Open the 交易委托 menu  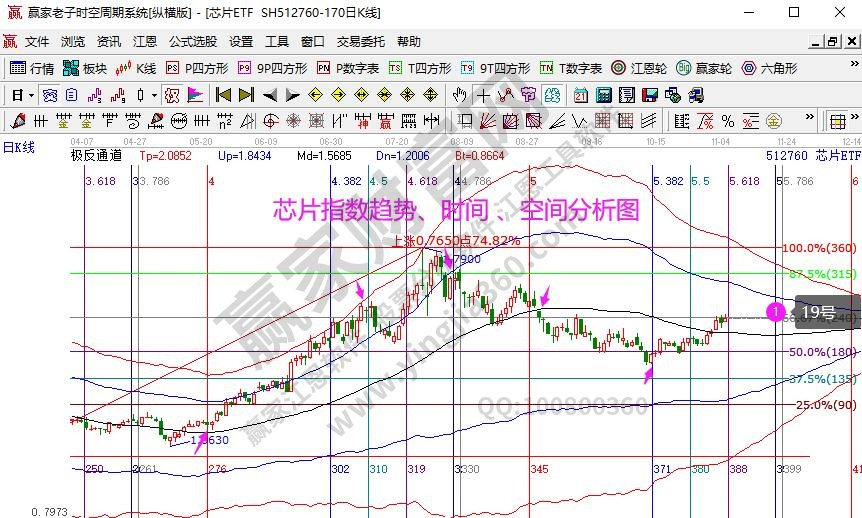point(360,42)
